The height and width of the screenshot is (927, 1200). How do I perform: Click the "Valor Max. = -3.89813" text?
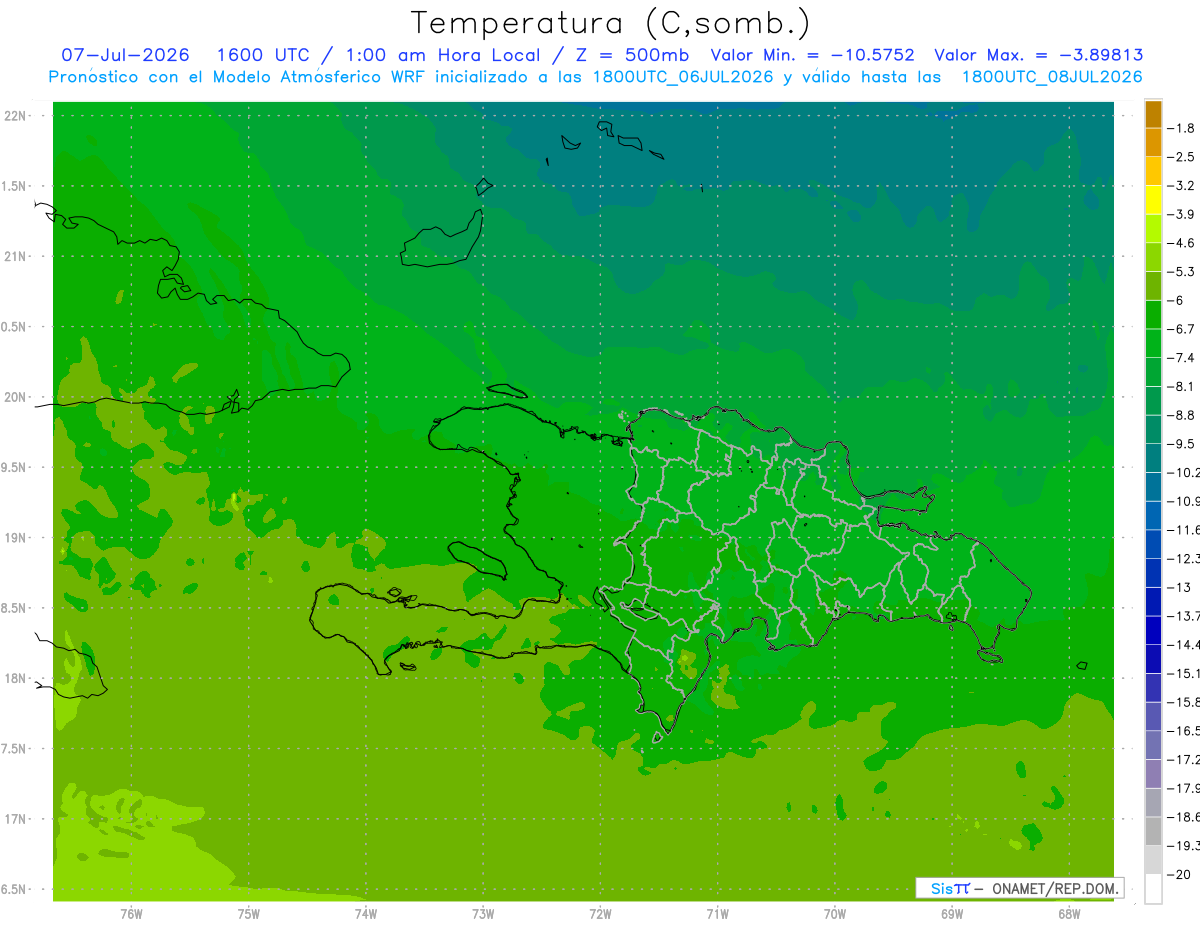1038,55
